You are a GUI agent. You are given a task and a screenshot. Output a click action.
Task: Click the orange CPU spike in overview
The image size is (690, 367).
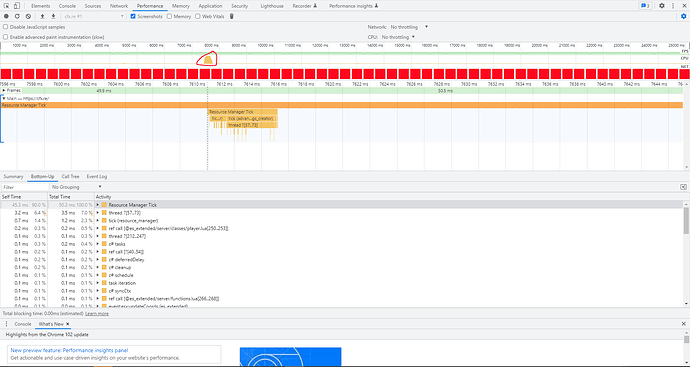click(208, 59)
